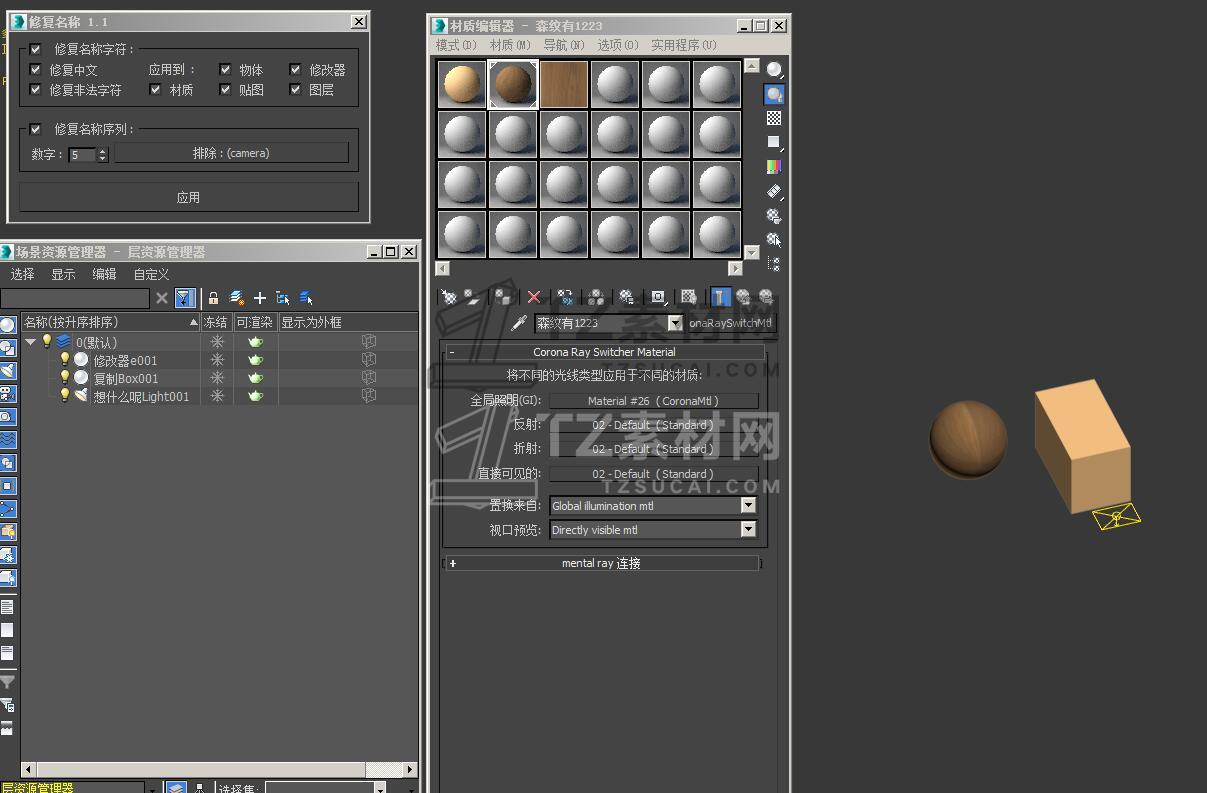Click the lock icon in scene explorer toolbar

pos(213,298)
